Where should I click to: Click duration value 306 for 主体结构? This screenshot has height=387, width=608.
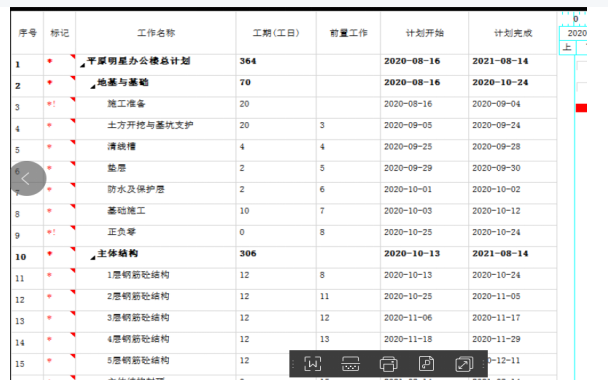248,254
